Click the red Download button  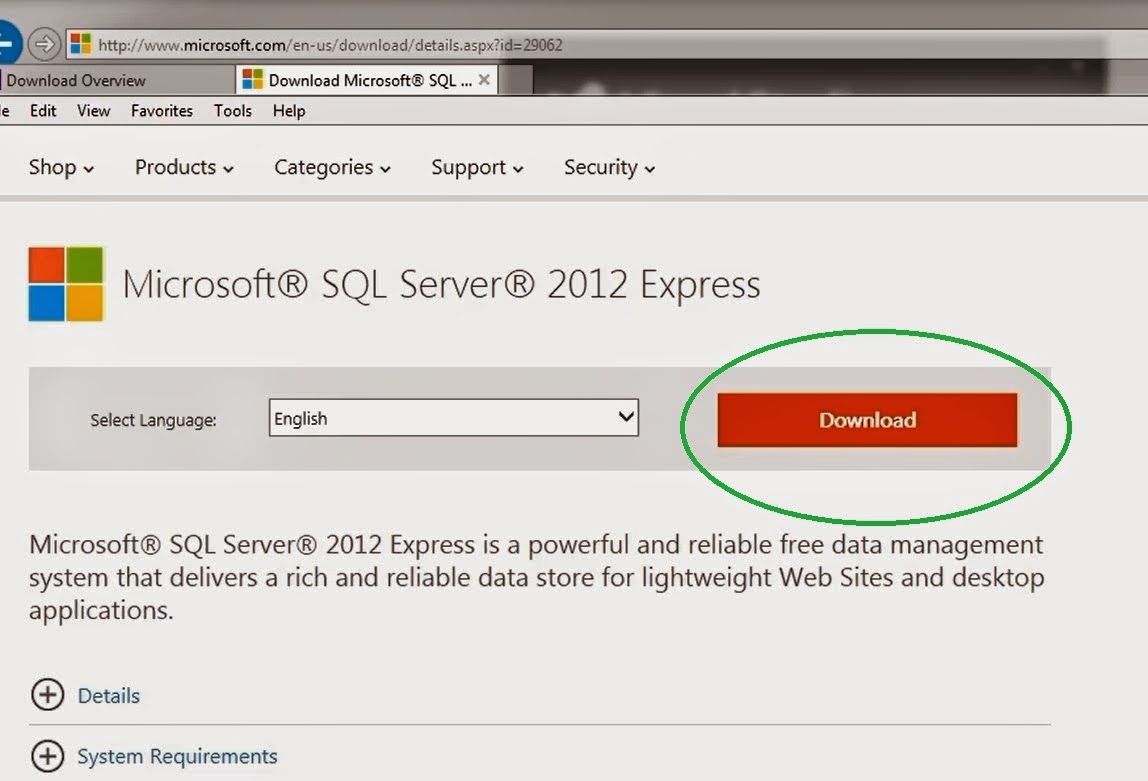[867, 419]
